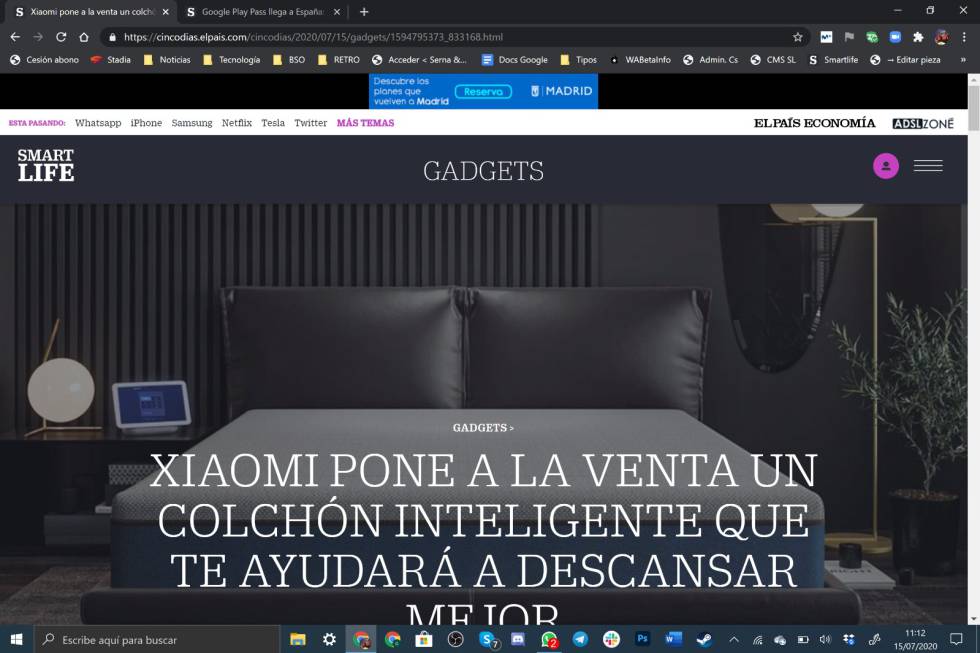The width and height of the screenshot is (980, 653).
Task: Open the Windows Start menu
Action: click(17, 639)
